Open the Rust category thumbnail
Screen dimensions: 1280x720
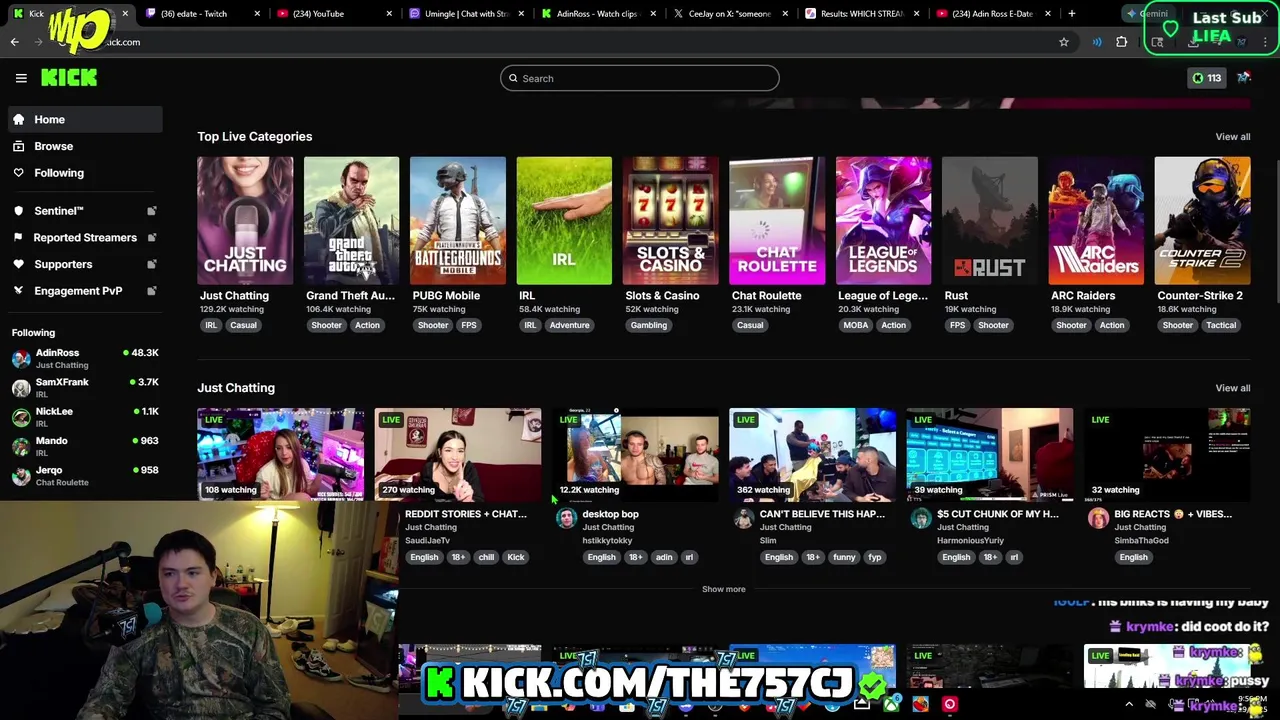(989, 220)
